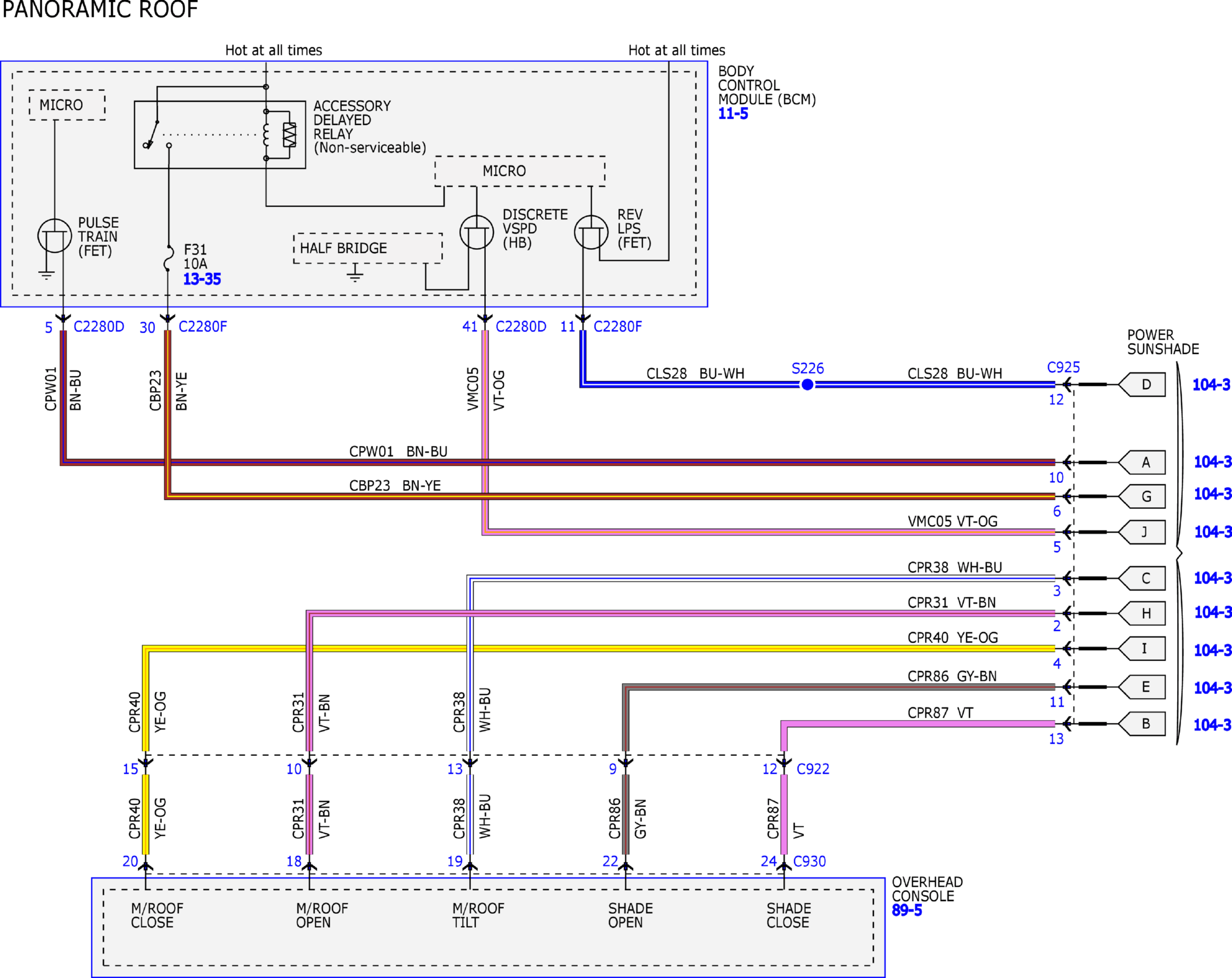Image resolution: width=1232 pixels, height=978 pixels.
Task: Select the S226 splice dot
Action: click(807, 385)
